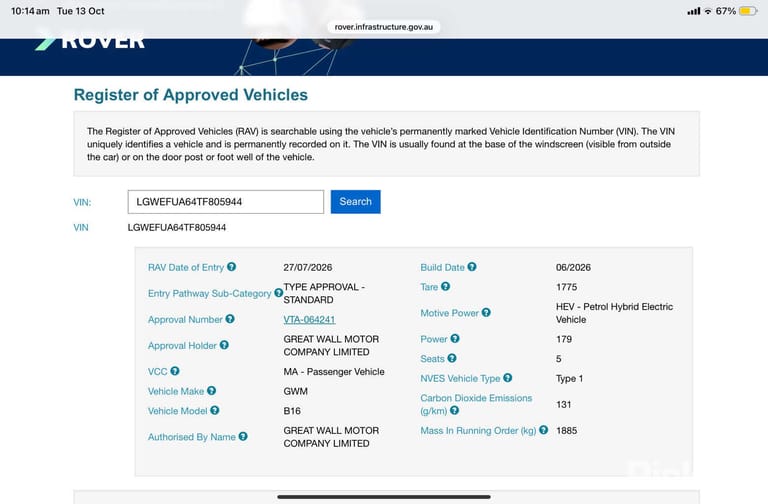This screenshot has height=504, width=768.
Task: Open help icon beside Approval Holder
Action: (224, 345)
